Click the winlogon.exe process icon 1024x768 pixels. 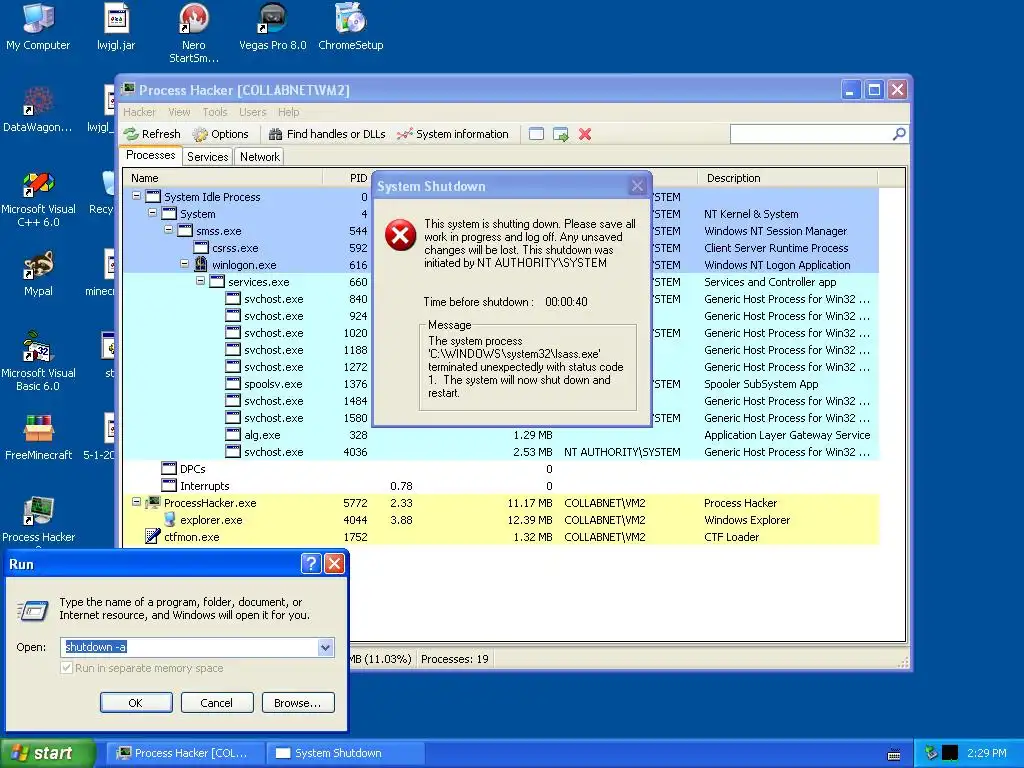[200, 264]
